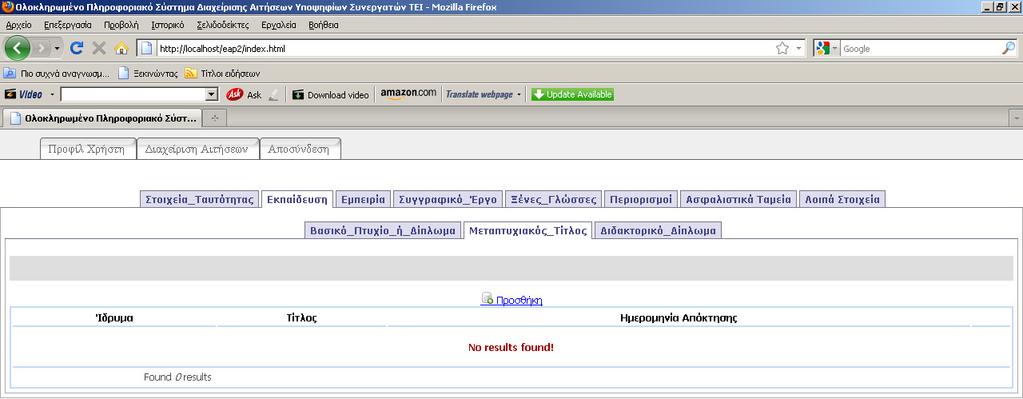This screenshot has height=399, width=1023.
Task: Open the Βοήθεια menu
Action: [324, 25]
